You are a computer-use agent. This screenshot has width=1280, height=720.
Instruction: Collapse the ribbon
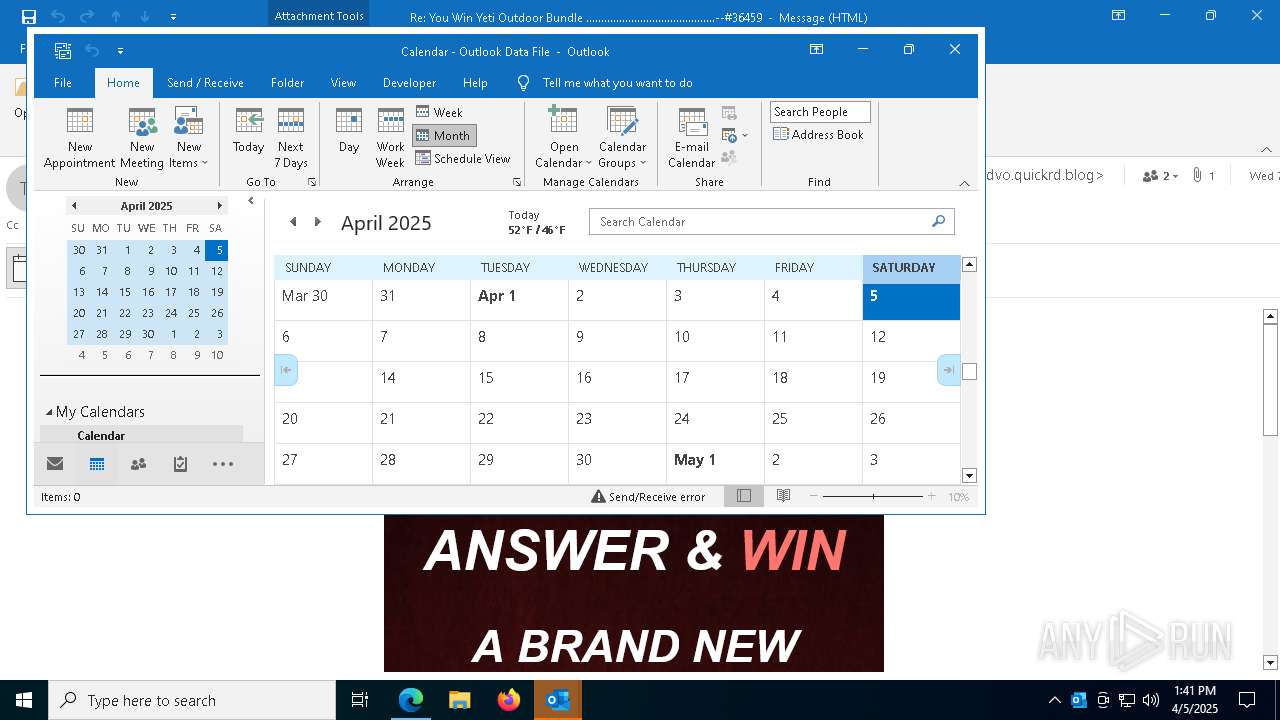pyautogui.click(x=964, y=183)
